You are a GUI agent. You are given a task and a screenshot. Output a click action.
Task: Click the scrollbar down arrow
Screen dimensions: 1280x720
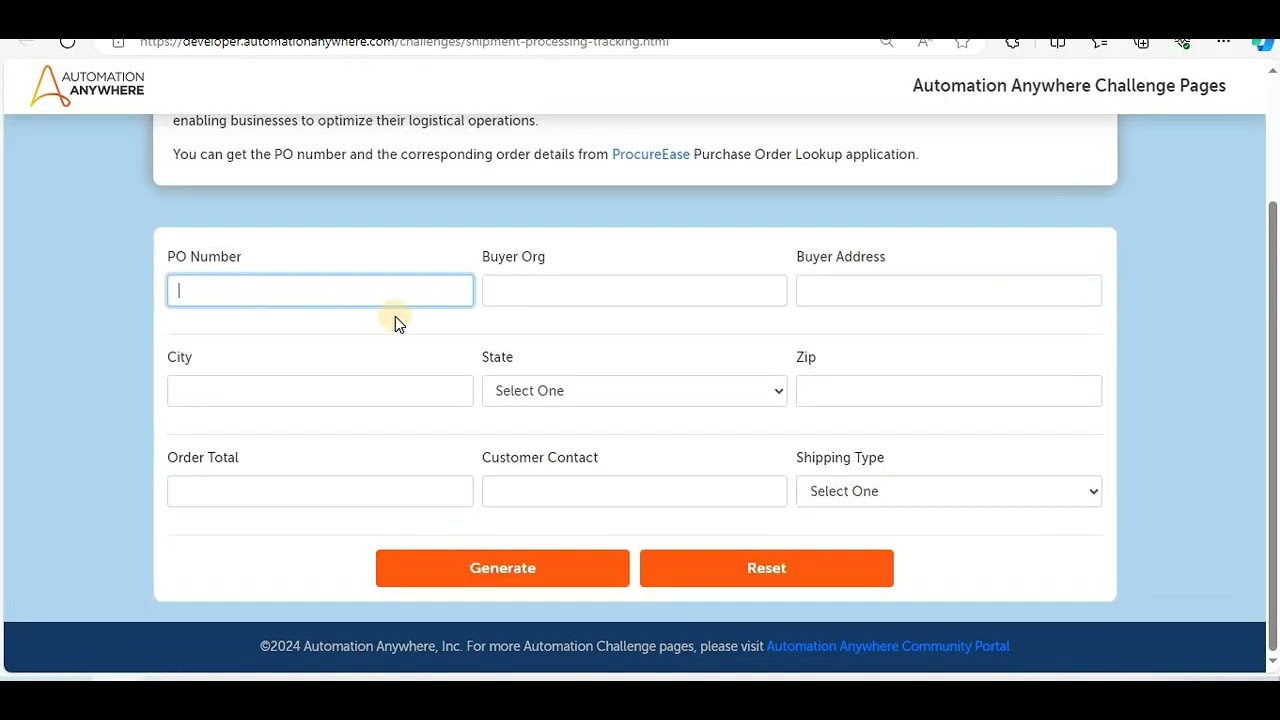pos(1272,661)
